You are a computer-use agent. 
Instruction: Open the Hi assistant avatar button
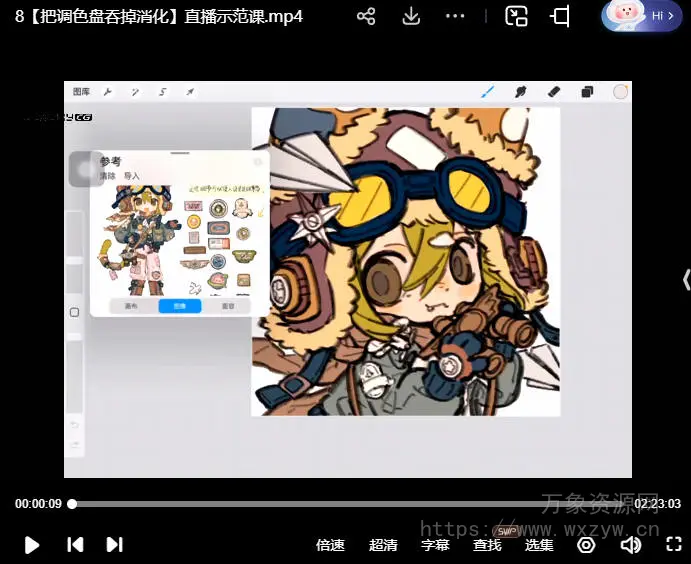tap(640, 16)
